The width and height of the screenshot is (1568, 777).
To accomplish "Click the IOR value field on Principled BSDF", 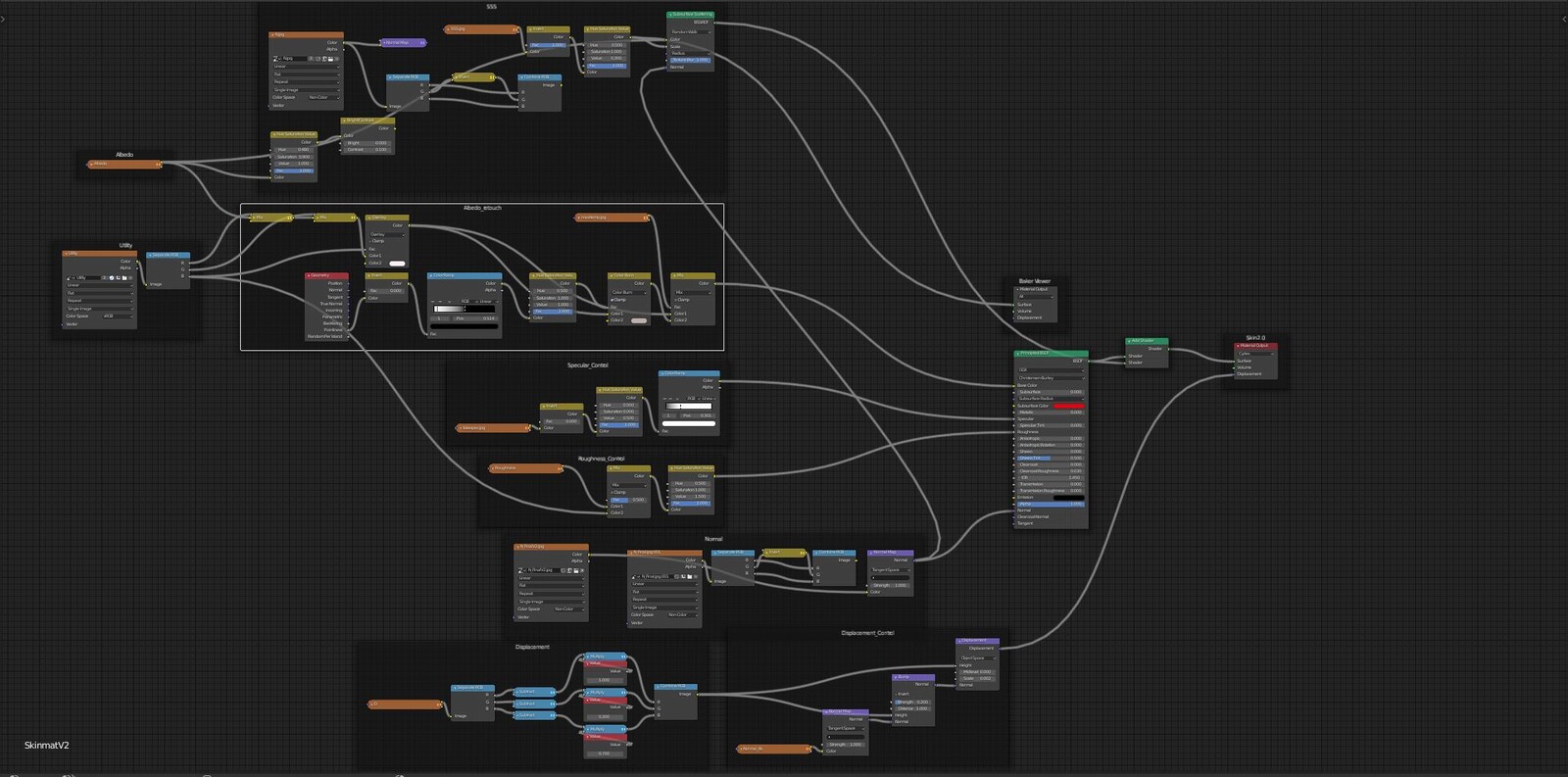I will (1052, 477).
